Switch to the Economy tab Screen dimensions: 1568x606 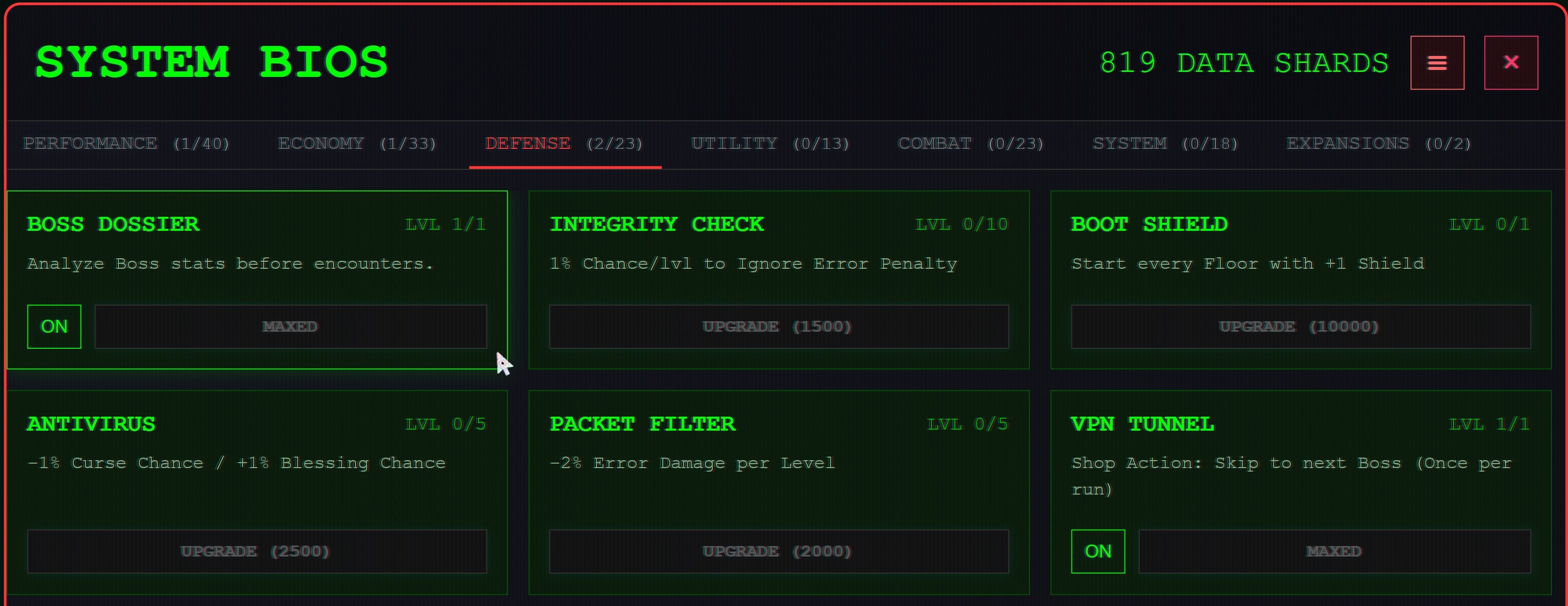pos(357,143)
